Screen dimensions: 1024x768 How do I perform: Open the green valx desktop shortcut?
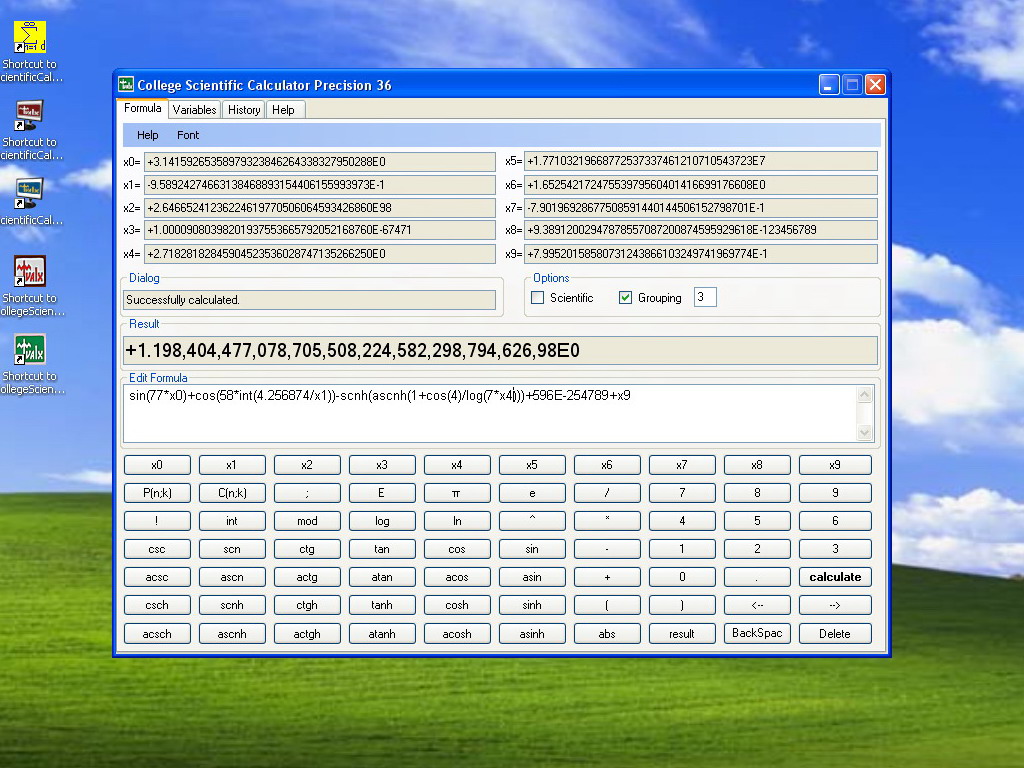coord(30,349)
